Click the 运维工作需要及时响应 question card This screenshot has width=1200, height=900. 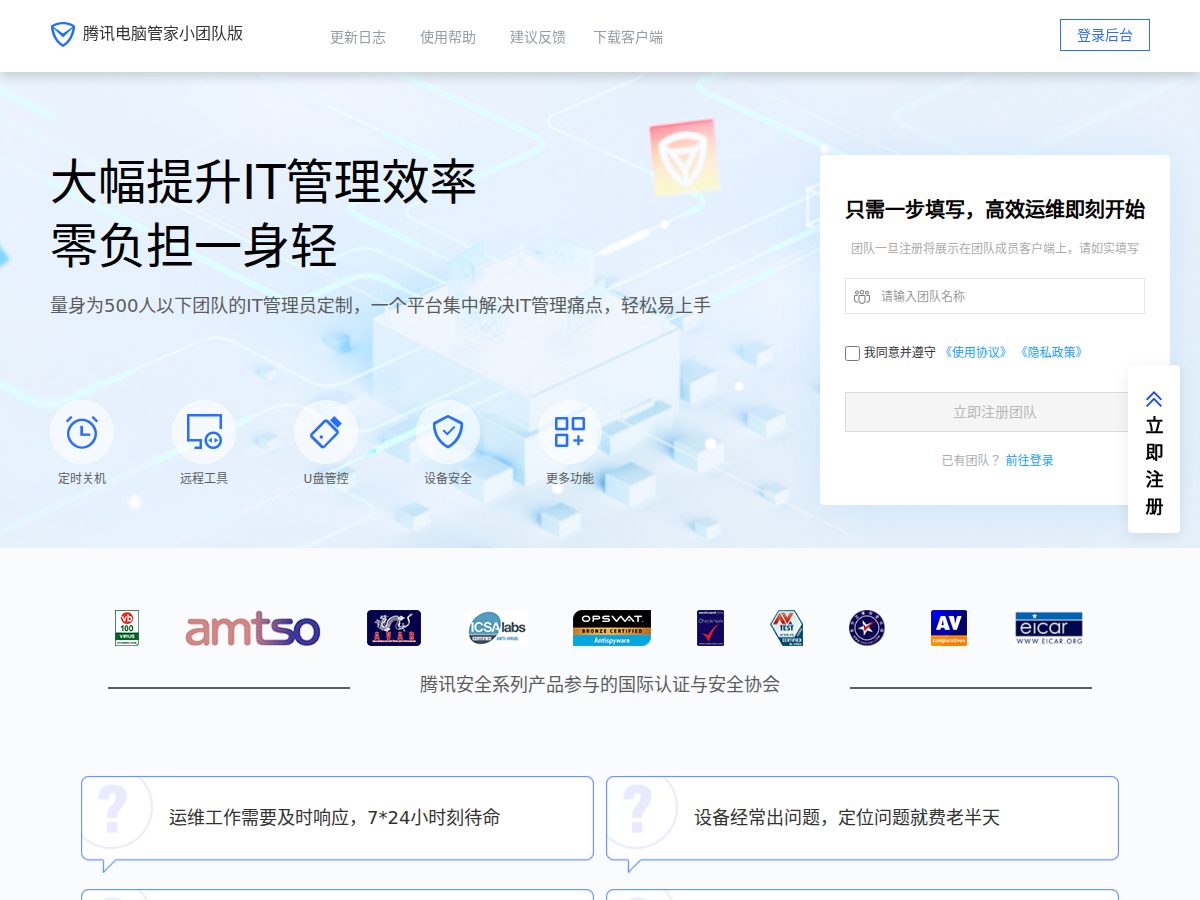[337, 818]
